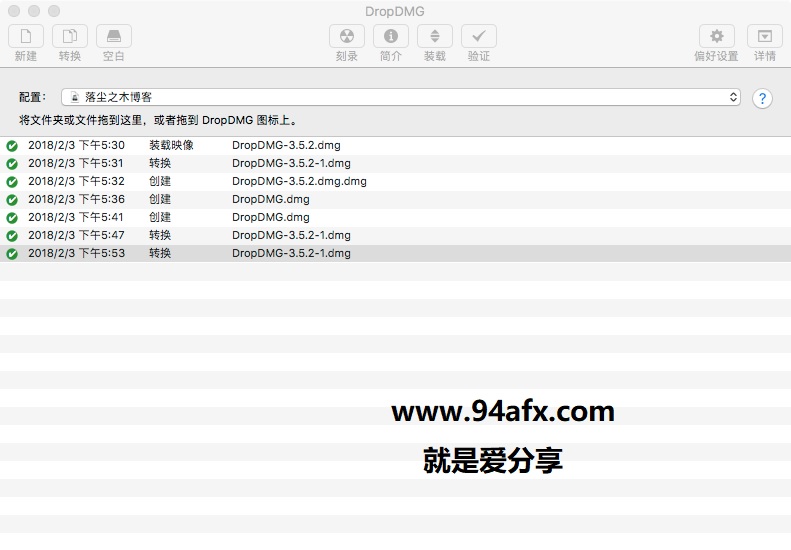Toggle the 详情 (Details) toolbar icon
Screen dimensions: 791x550
tap(764, 36)
